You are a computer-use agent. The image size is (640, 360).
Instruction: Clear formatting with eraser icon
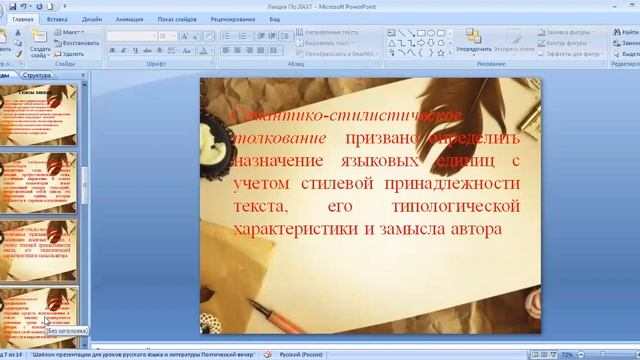pos(209,36)
